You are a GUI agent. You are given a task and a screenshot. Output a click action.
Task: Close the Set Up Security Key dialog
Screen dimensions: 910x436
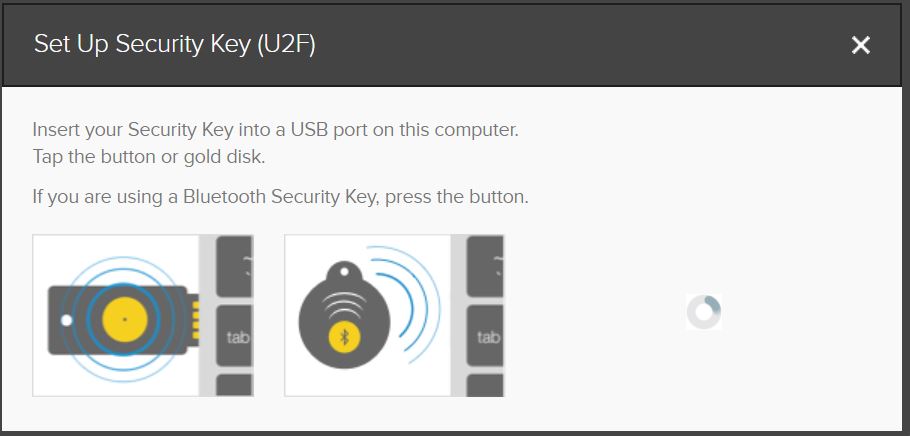(860, 45)
